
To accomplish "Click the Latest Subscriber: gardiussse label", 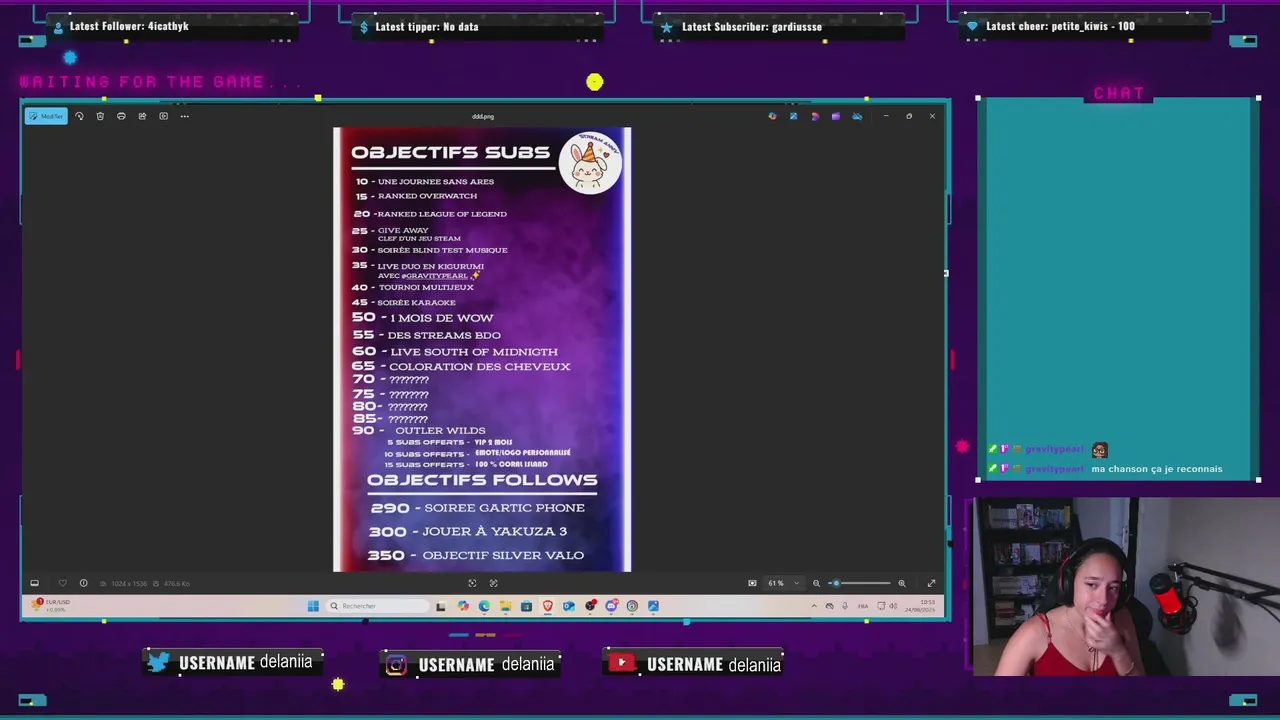I will tap(751, 26).
